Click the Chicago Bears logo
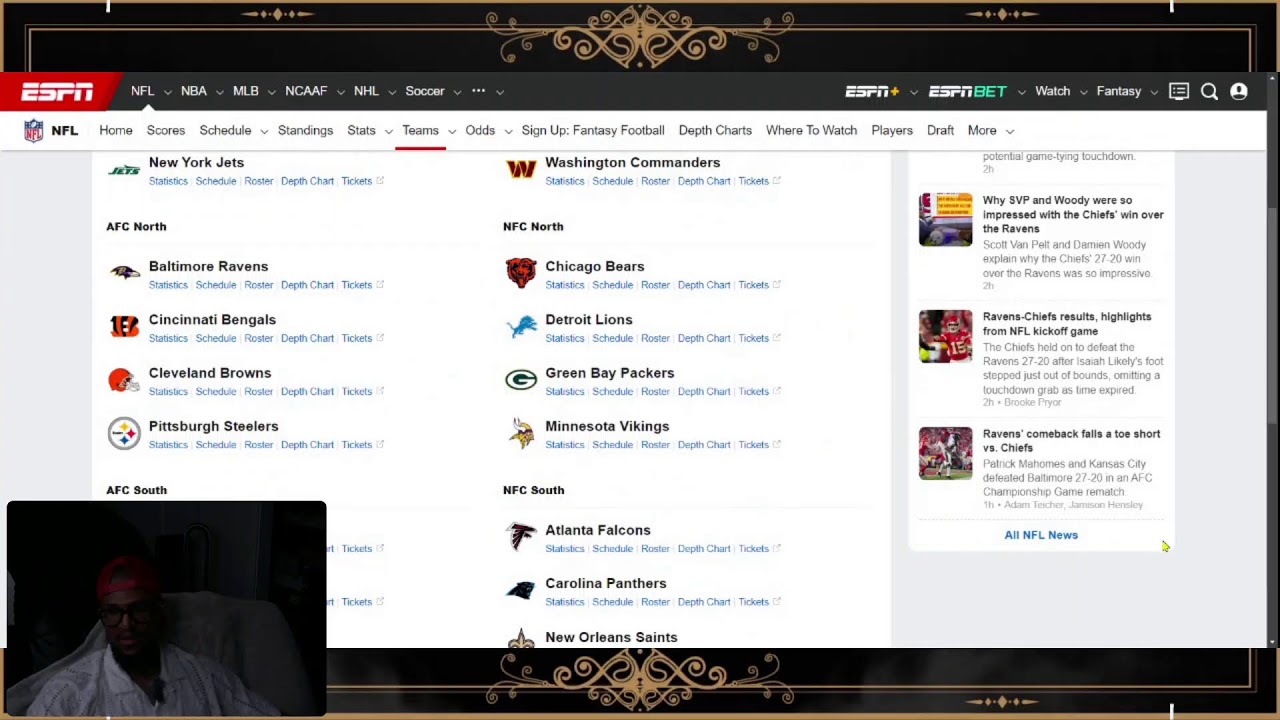 [x=520, y=273]
